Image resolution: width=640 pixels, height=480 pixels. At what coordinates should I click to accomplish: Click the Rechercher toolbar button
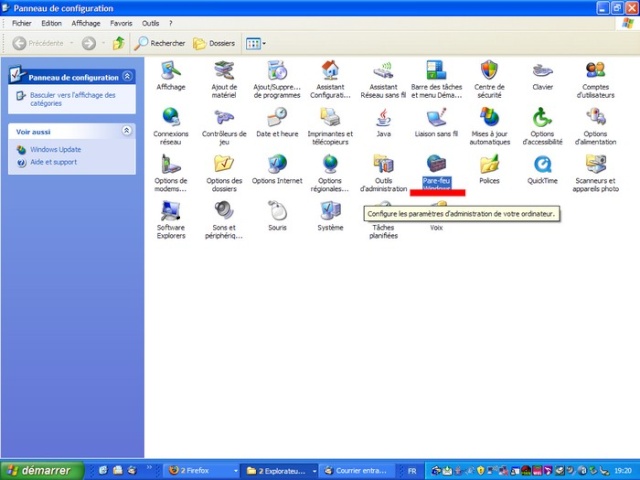(x=160, y=43)
